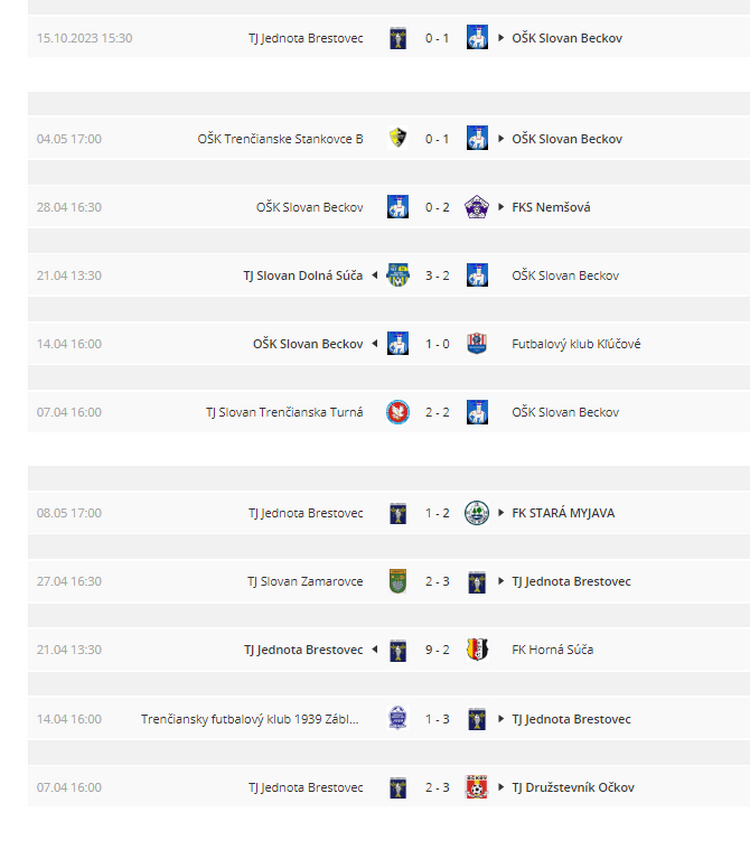Open TJ Slovan Dolná Súča team link
The image size is (750, 850).
click(x=303, y=275)
